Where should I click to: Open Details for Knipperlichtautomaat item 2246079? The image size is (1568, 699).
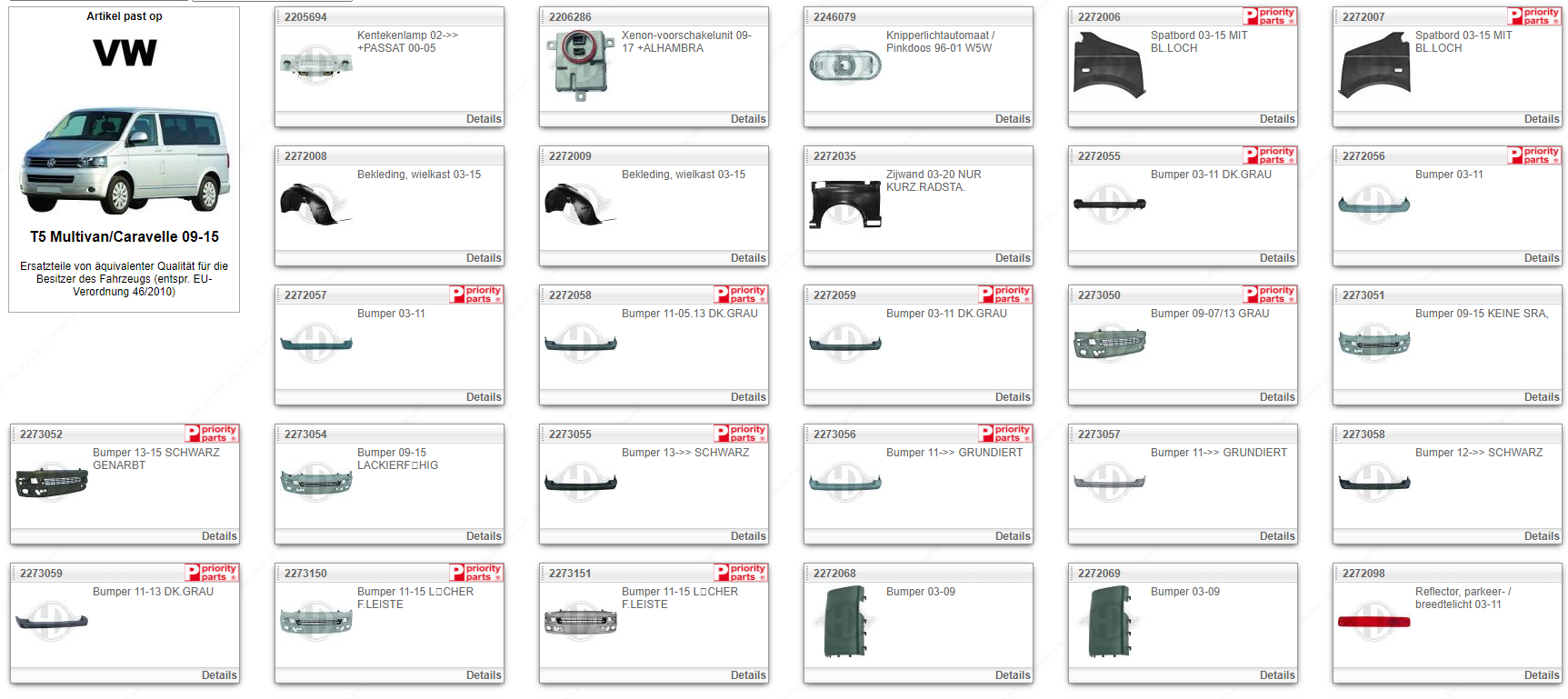[1012, 119]
